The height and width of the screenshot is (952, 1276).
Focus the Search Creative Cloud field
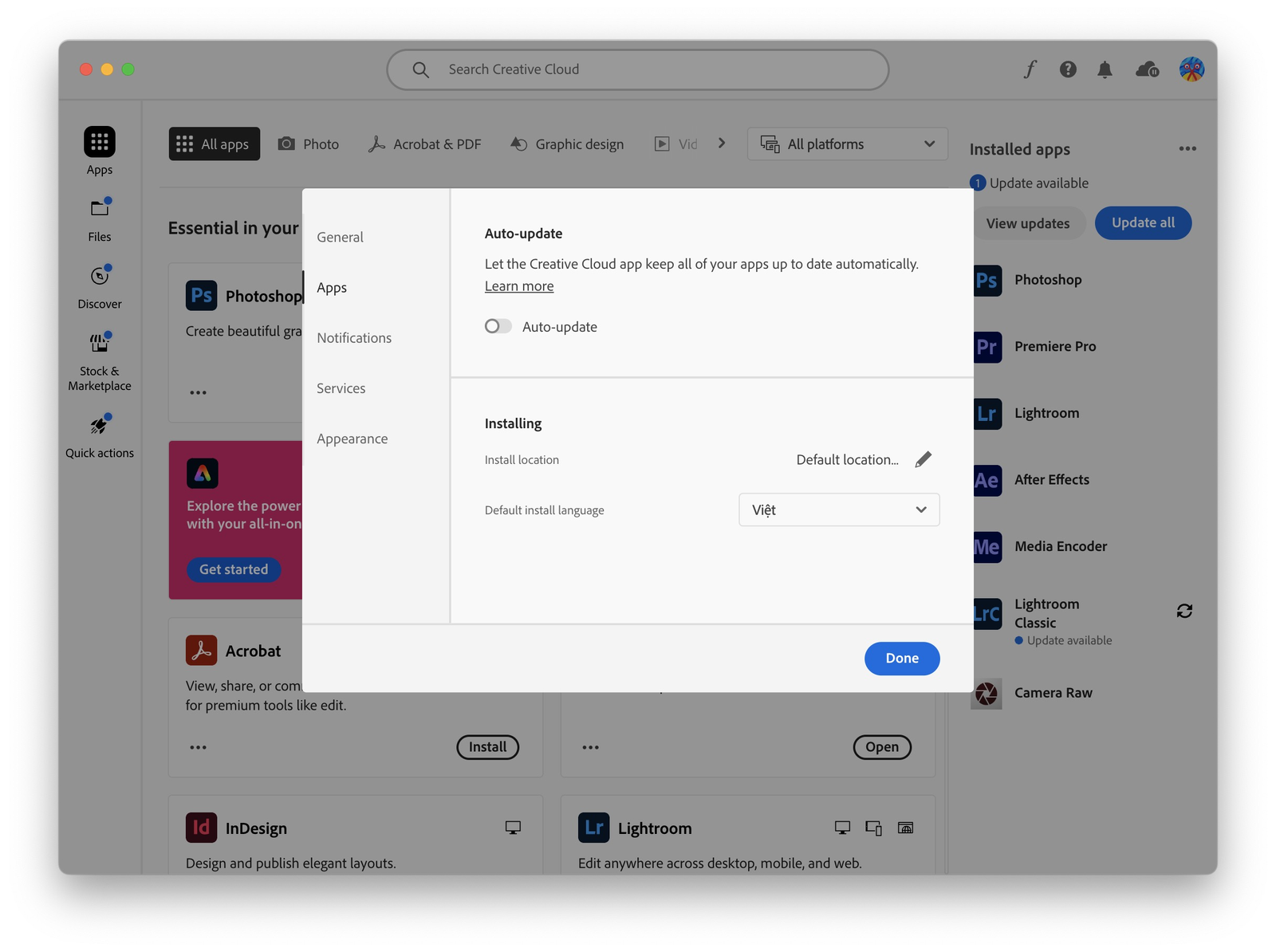[x=638, y=69]
